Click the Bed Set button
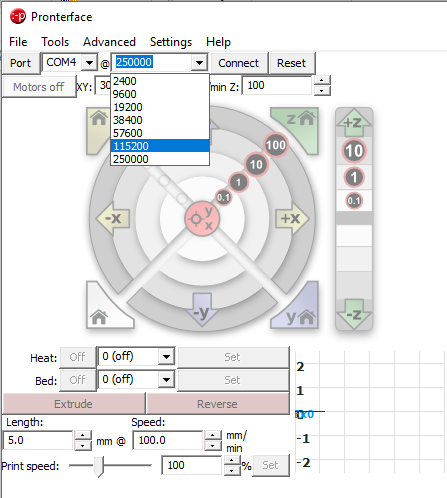447x498 pixels. click(232, 380)
